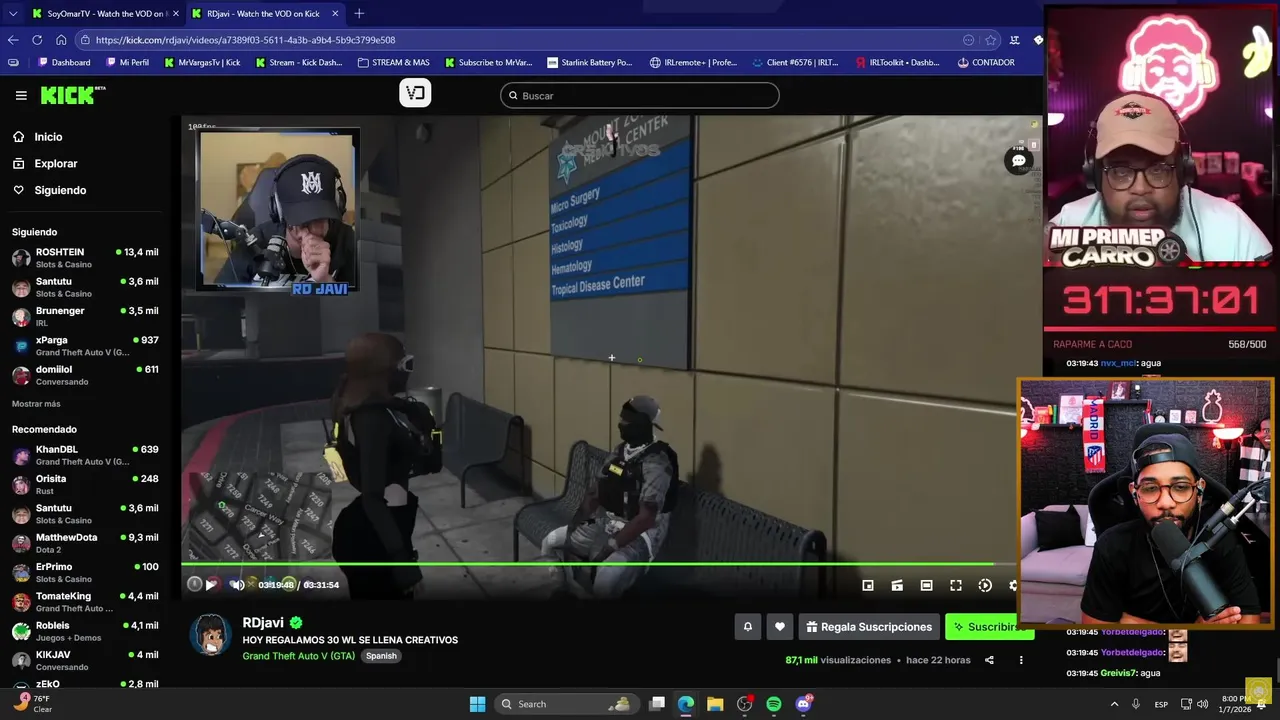The image size is (1280, 720).
Task: Enable notifications with the bell button
Action: point(747,627)
